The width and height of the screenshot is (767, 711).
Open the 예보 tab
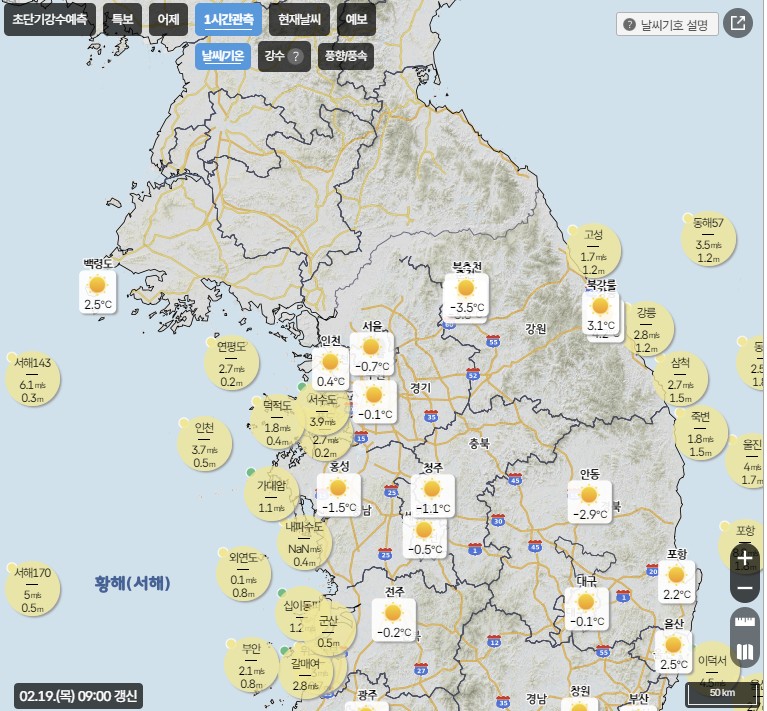[357, 20]
